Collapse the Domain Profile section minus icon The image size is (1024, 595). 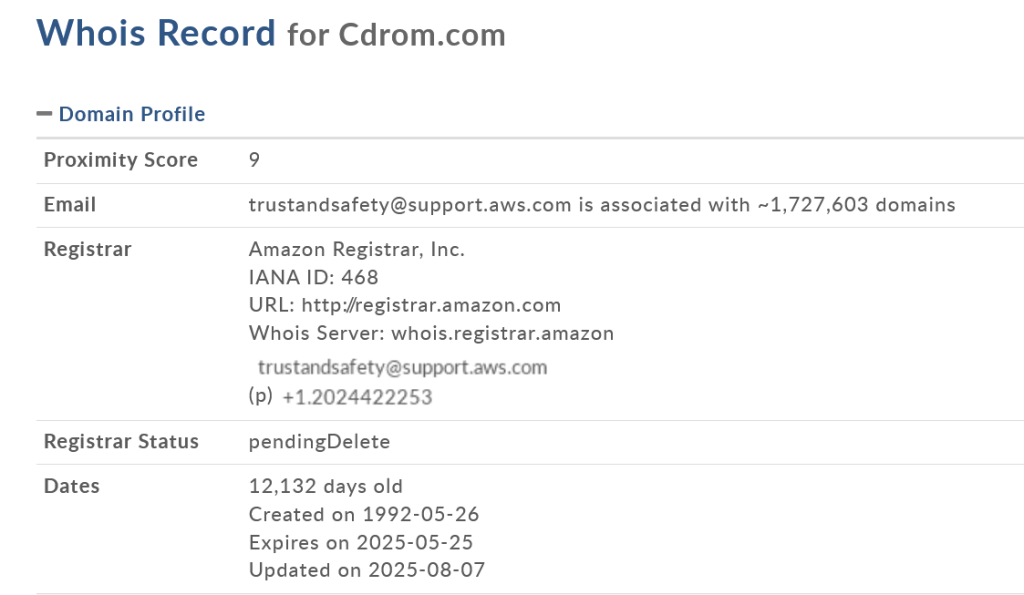click(44, 114)
